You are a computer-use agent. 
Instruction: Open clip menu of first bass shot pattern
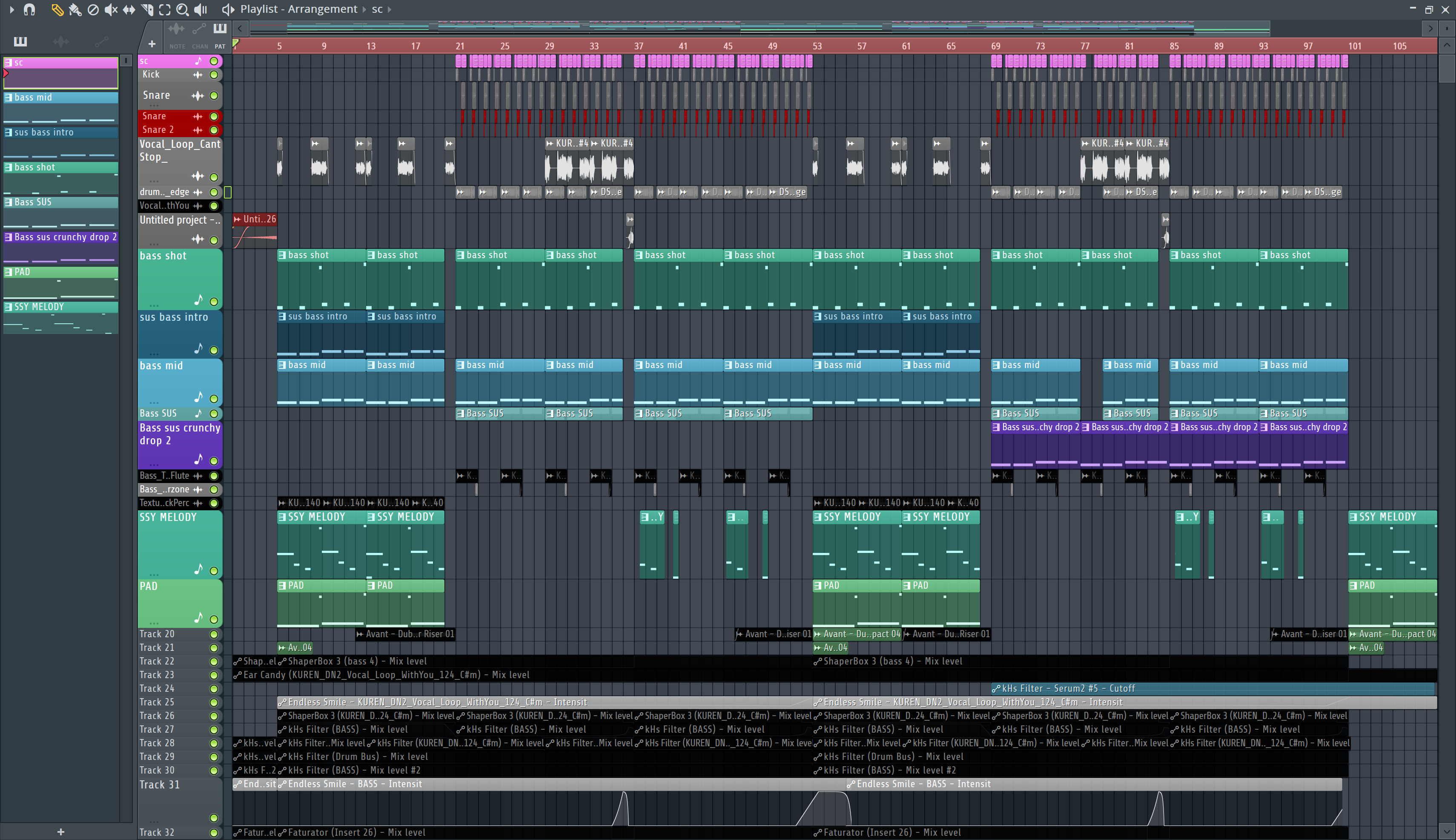coord(282,255)
